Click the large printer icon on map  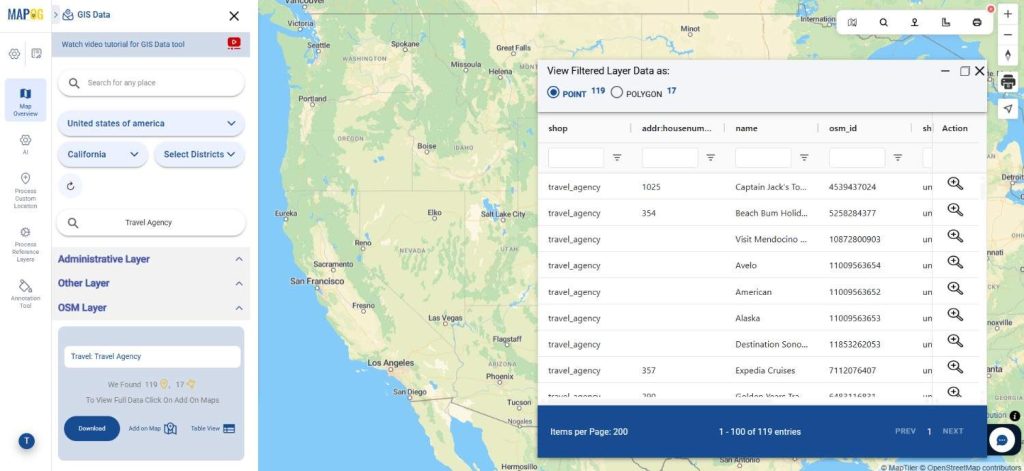tap(1008, 82)
